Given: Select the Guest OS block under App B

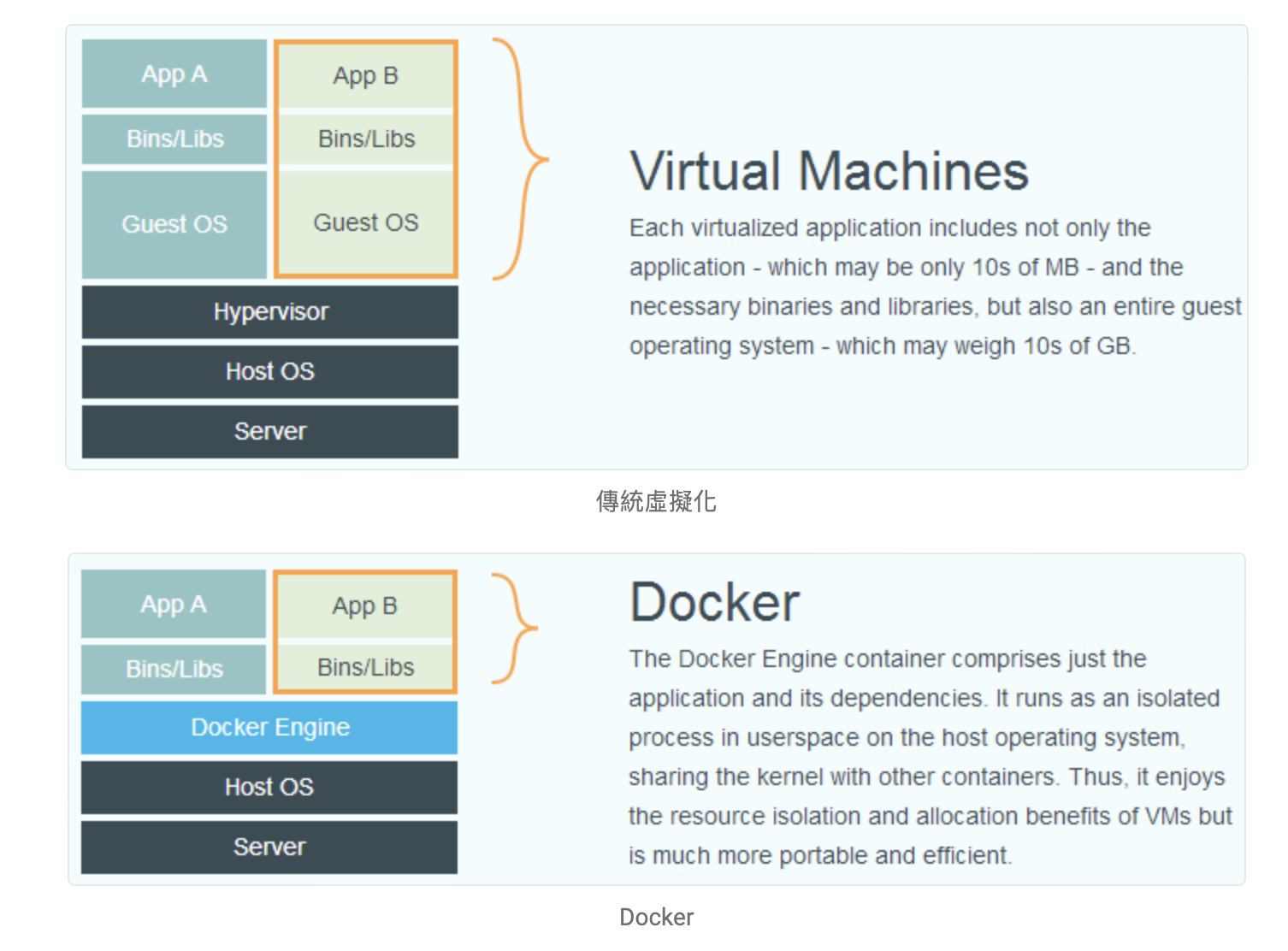Looking at the screenshot, I should pos(366,223).
